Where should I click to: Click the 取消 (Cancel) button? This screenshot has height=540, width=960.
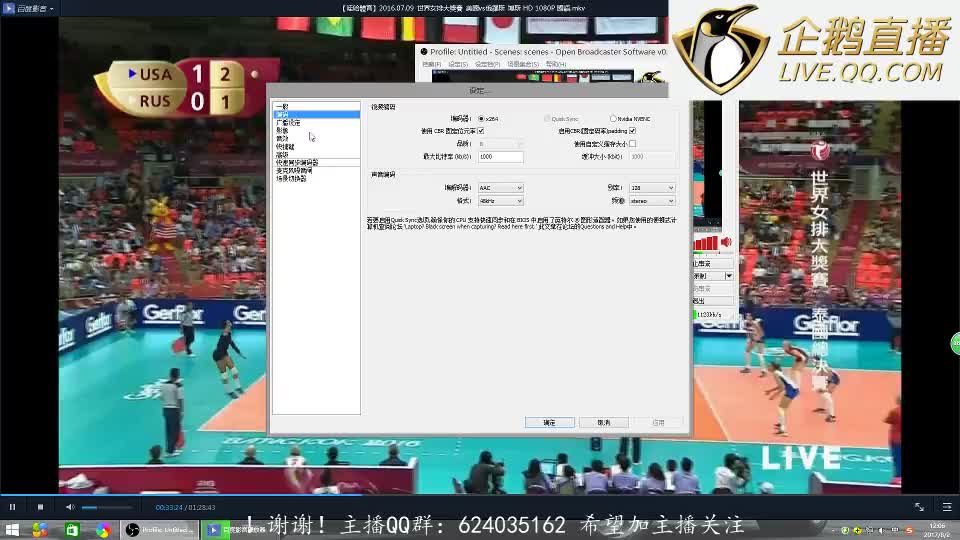604,423
